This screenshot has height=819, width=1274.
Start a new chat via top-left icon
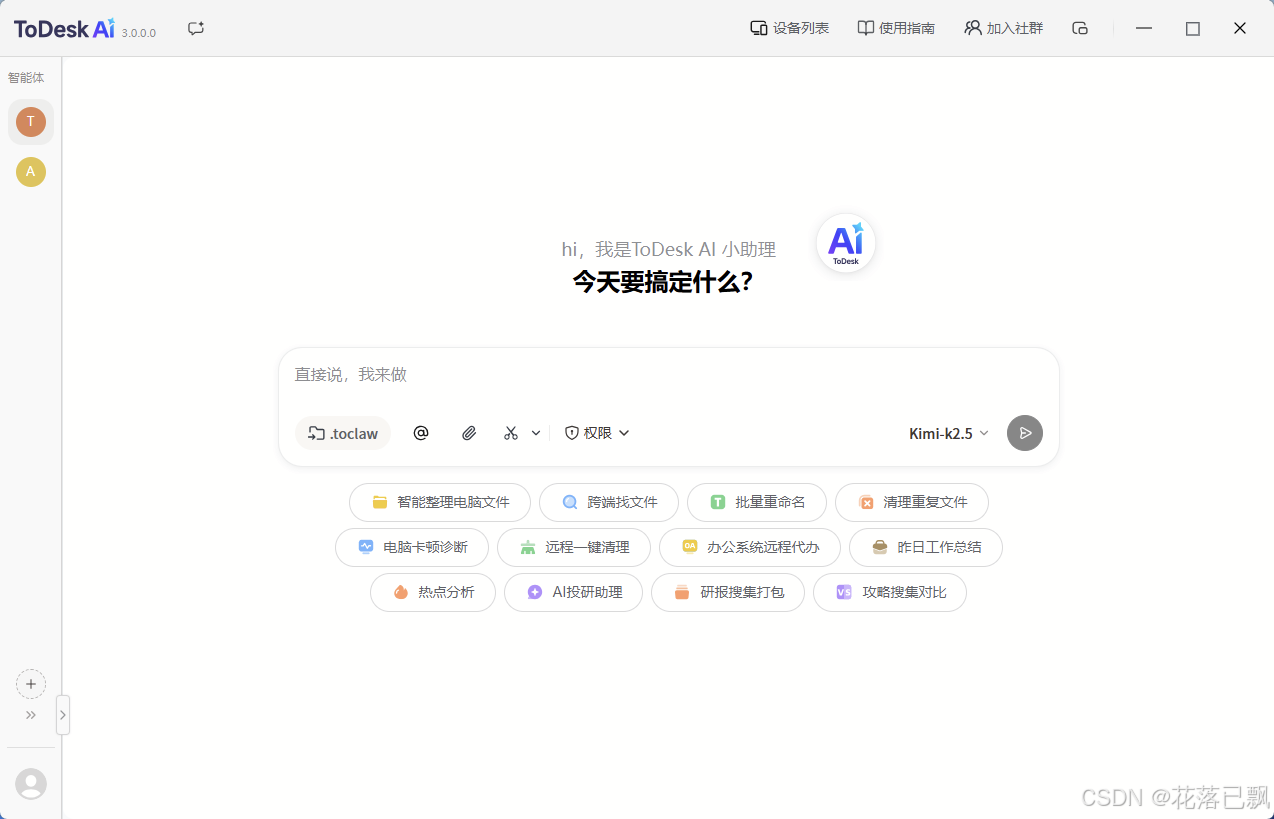click(196, 29)
